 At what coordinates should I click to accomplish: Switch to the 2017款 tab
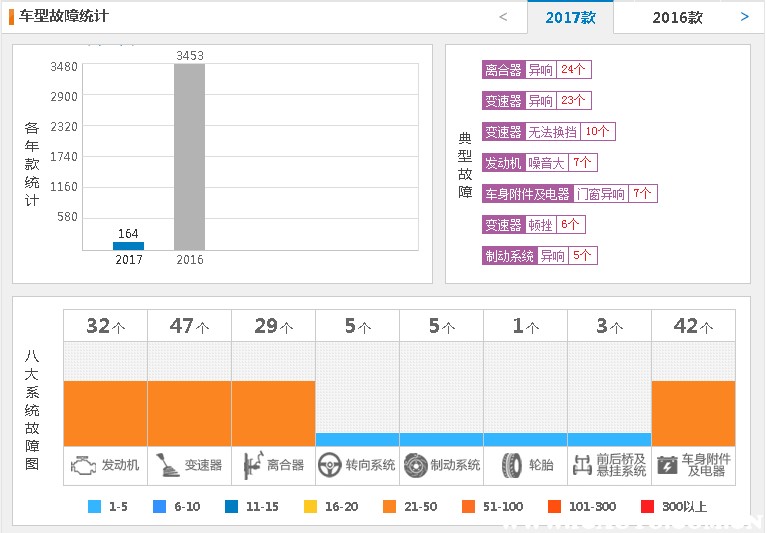coord(570,18)
